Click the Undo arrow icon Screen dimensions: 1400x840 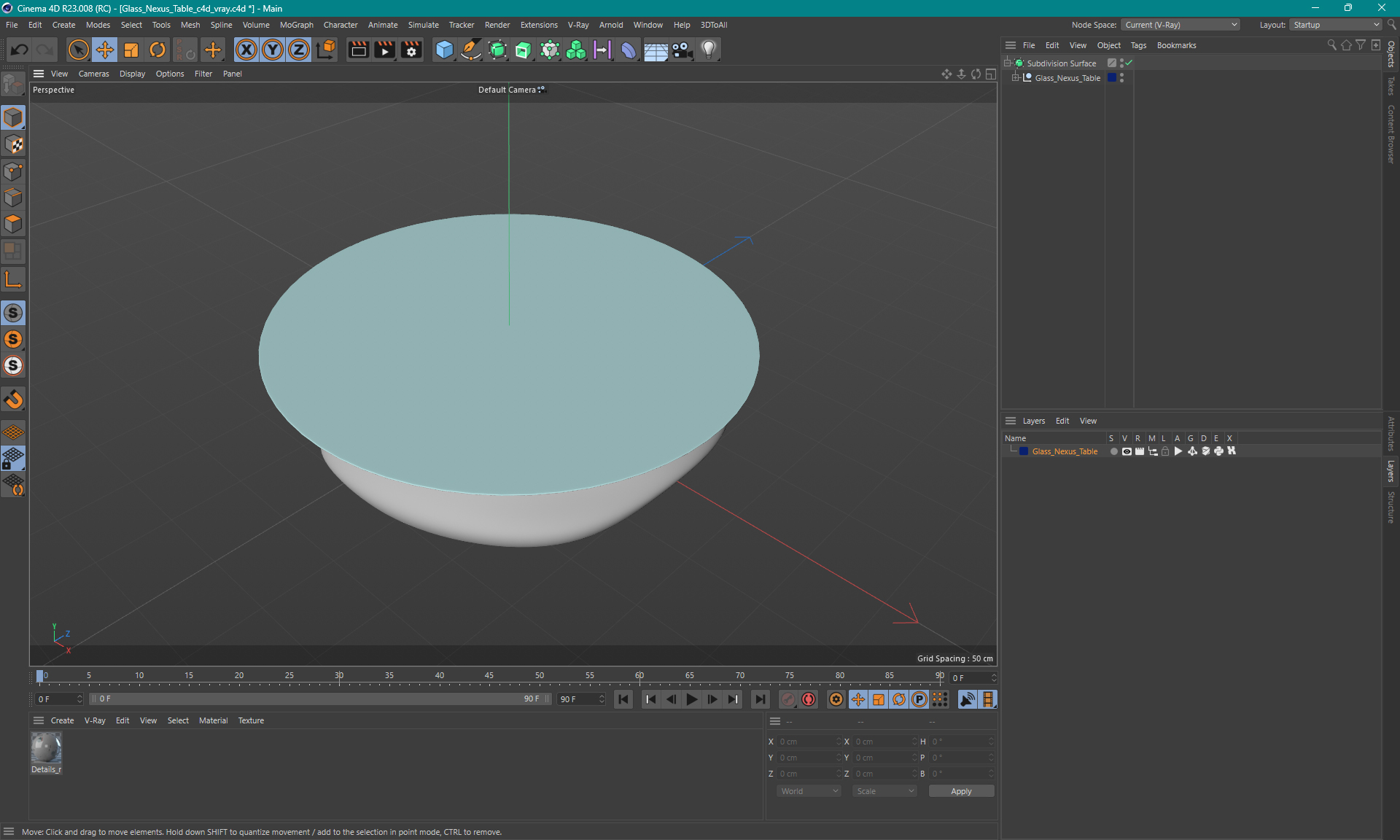[20, 50]
